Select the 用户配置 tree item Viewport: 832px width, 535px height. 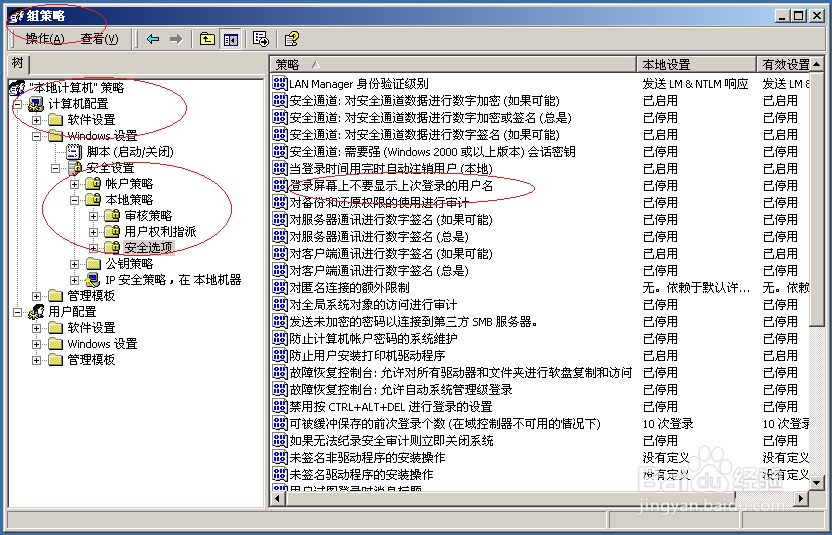tap(72, 312)
